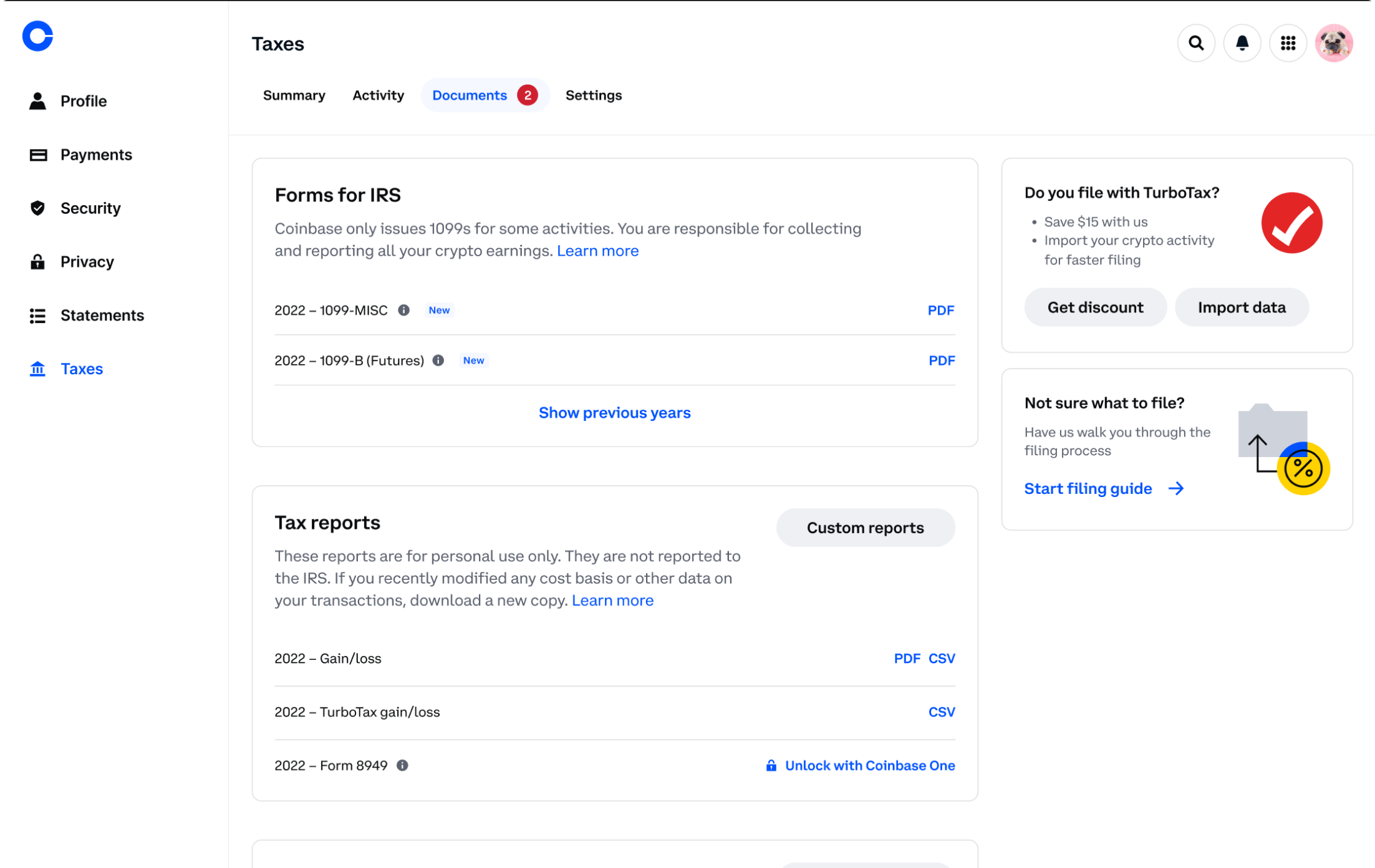This screenshot has height=868, width=1375.
Task: Download 2022 1099-B (Futures) PDF
Action: [941, 360]
